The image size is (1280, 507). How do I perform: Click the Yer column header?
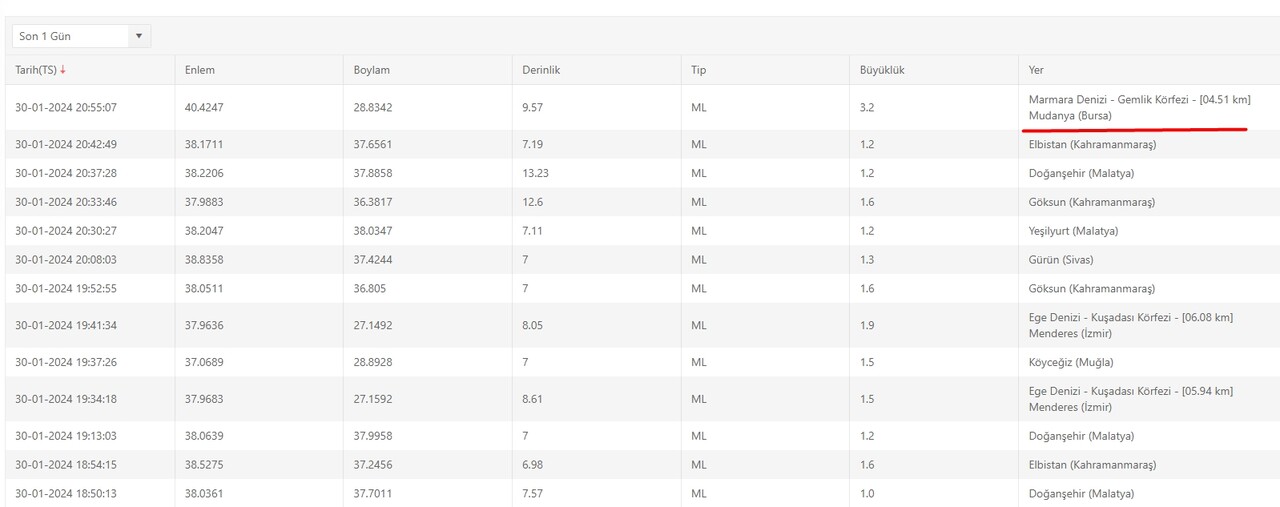coord(1036,70)
